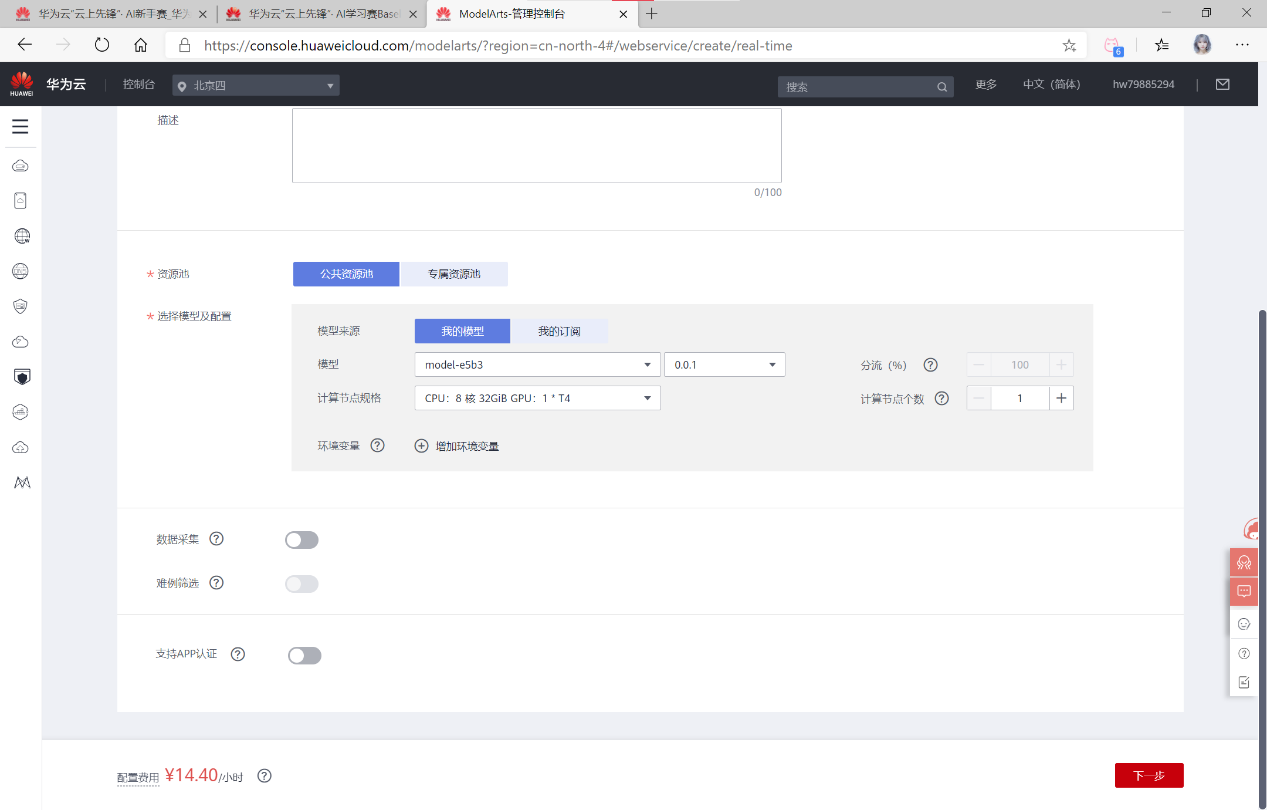Switch to ModelArts-管理控制台 tab
Viewport: 1267px width, 810px height.
532,14
